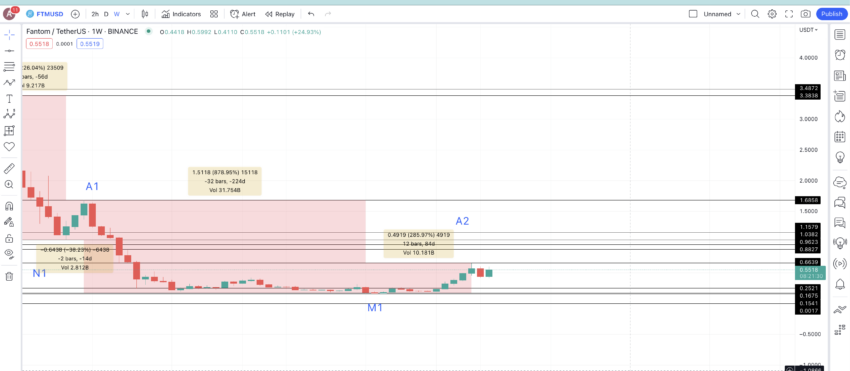Click the 1.6858 price level label

coord(807,200)
